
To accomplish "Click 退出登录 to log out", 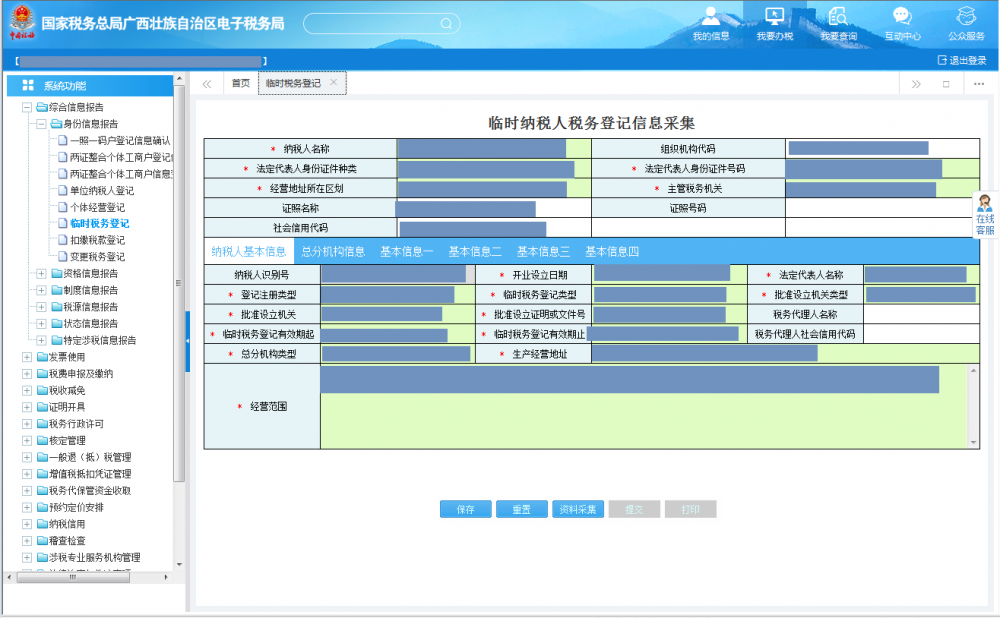I will coord(962,60).
